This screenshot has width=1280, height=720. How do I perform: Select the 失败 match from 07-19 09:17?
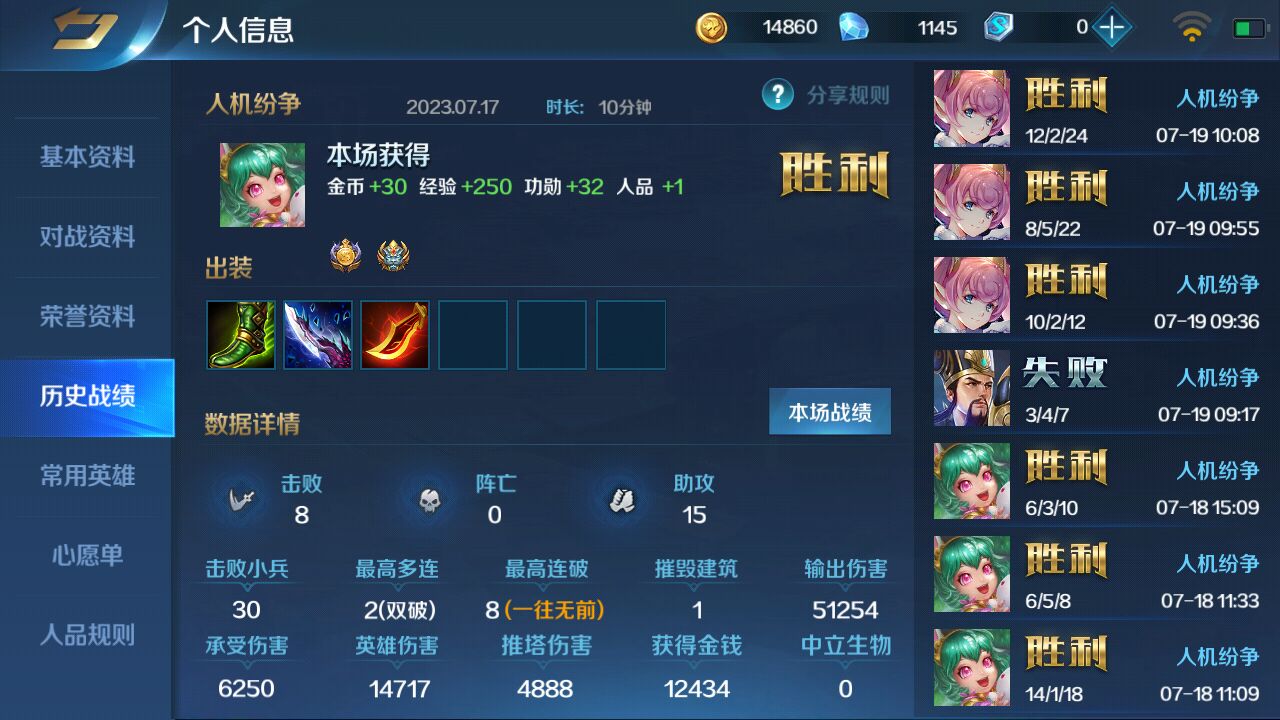[1097, 388]
